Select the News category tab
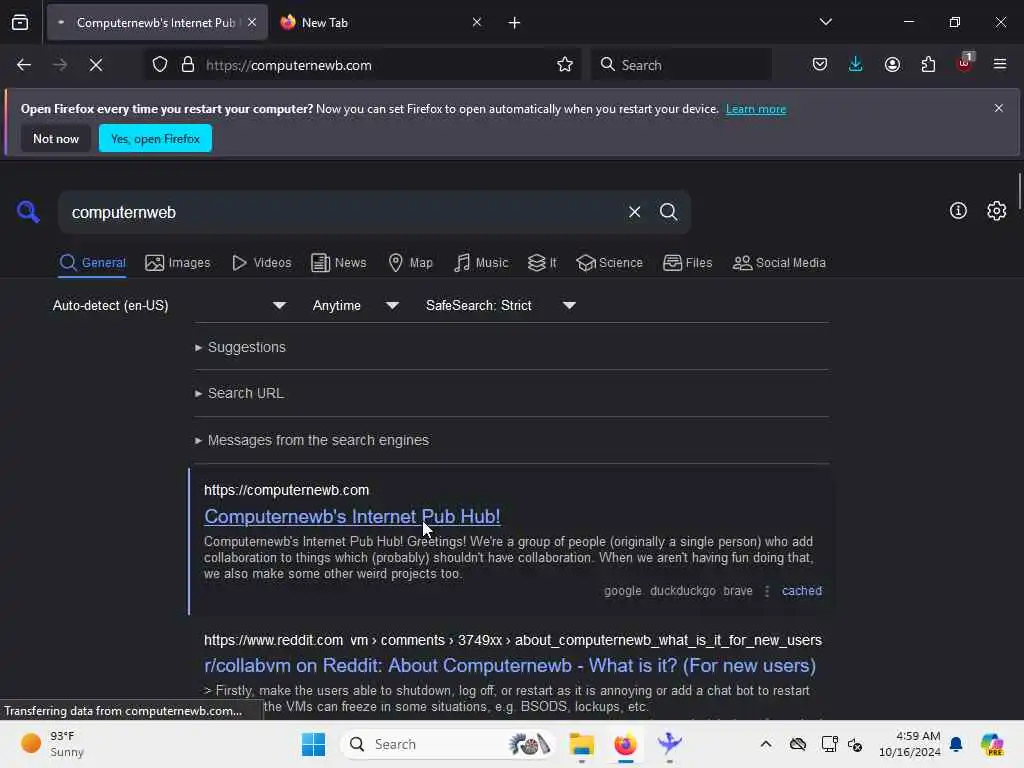Viewport: 1024px width, 768px height. [x=338, y=263]
